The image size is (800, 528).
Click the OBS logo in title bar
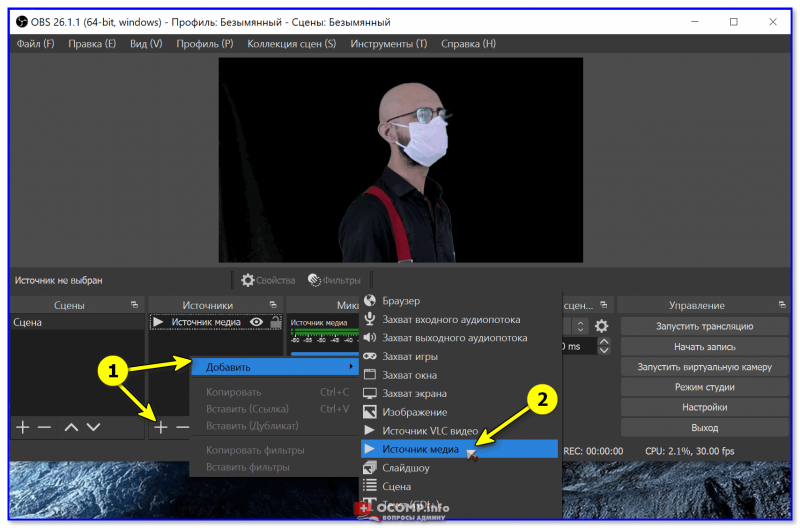click(21, 22)
